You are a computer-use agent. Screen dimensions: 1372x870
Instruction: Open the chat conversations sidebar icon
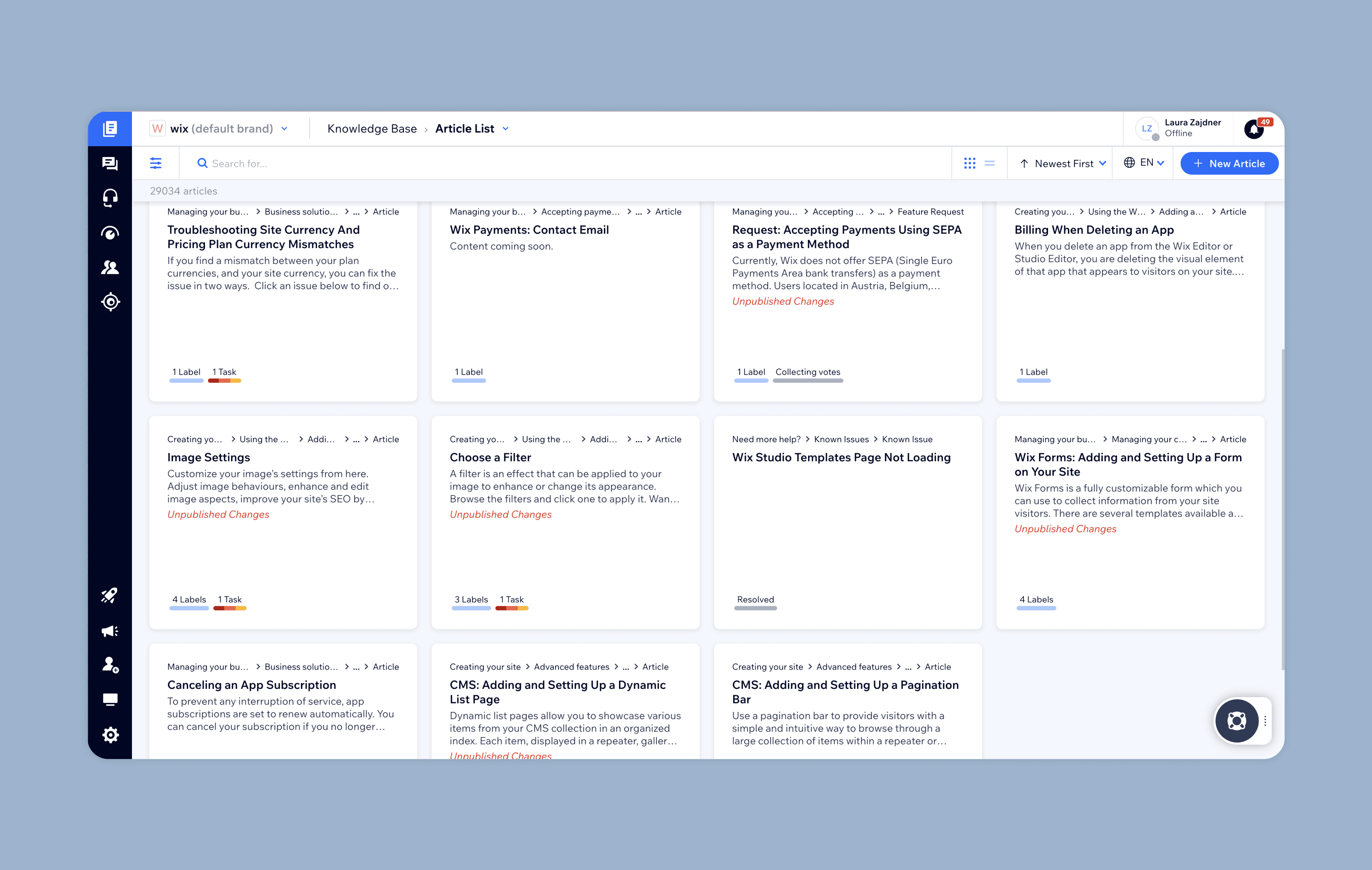110,164
